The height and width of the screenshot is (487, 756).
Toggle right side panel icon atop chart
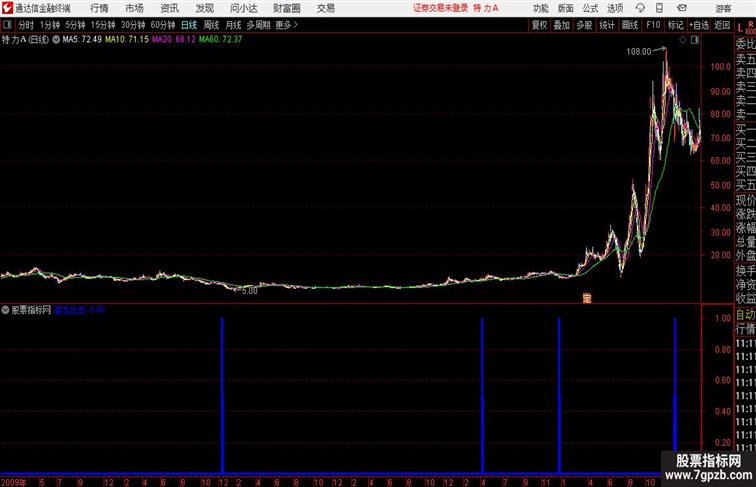(695, 40)
